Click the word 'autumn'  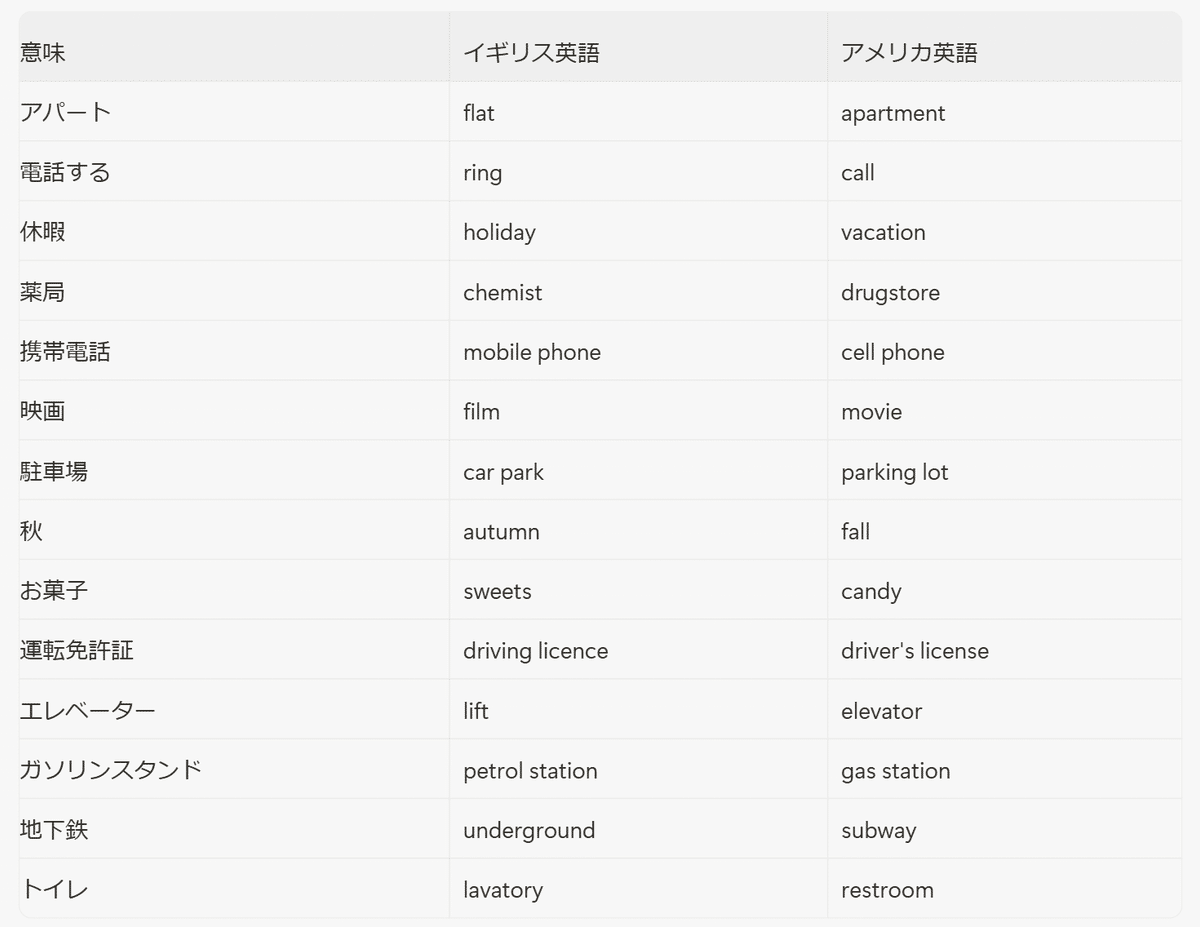[x=501, y=532]
